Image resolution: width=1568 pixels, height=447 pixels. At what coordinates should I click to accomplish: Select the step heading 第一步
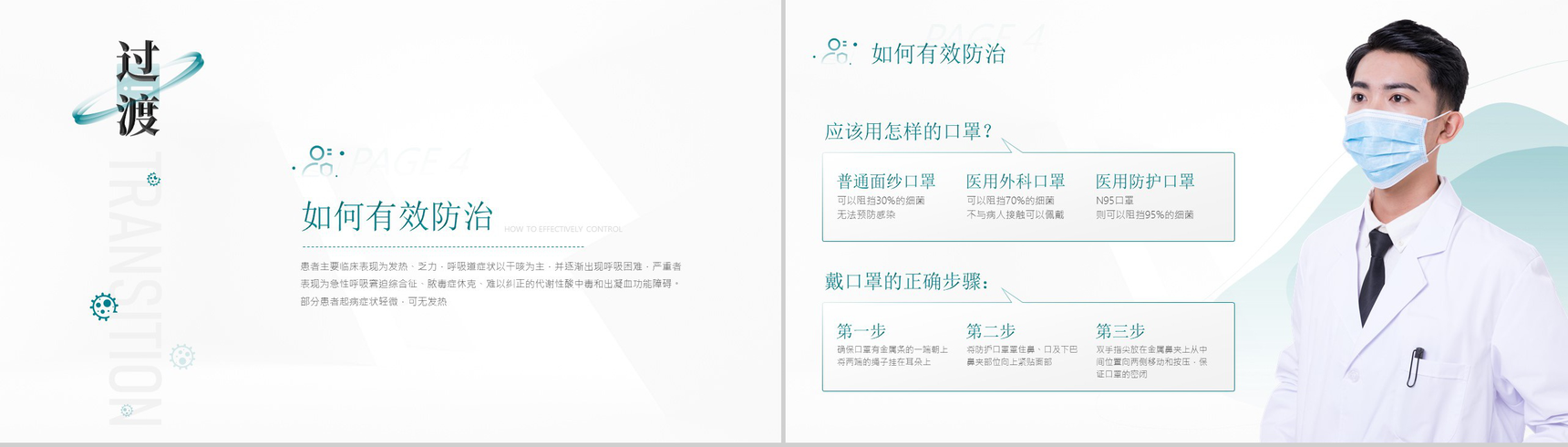pyautogui.click(x=861, y=331)
